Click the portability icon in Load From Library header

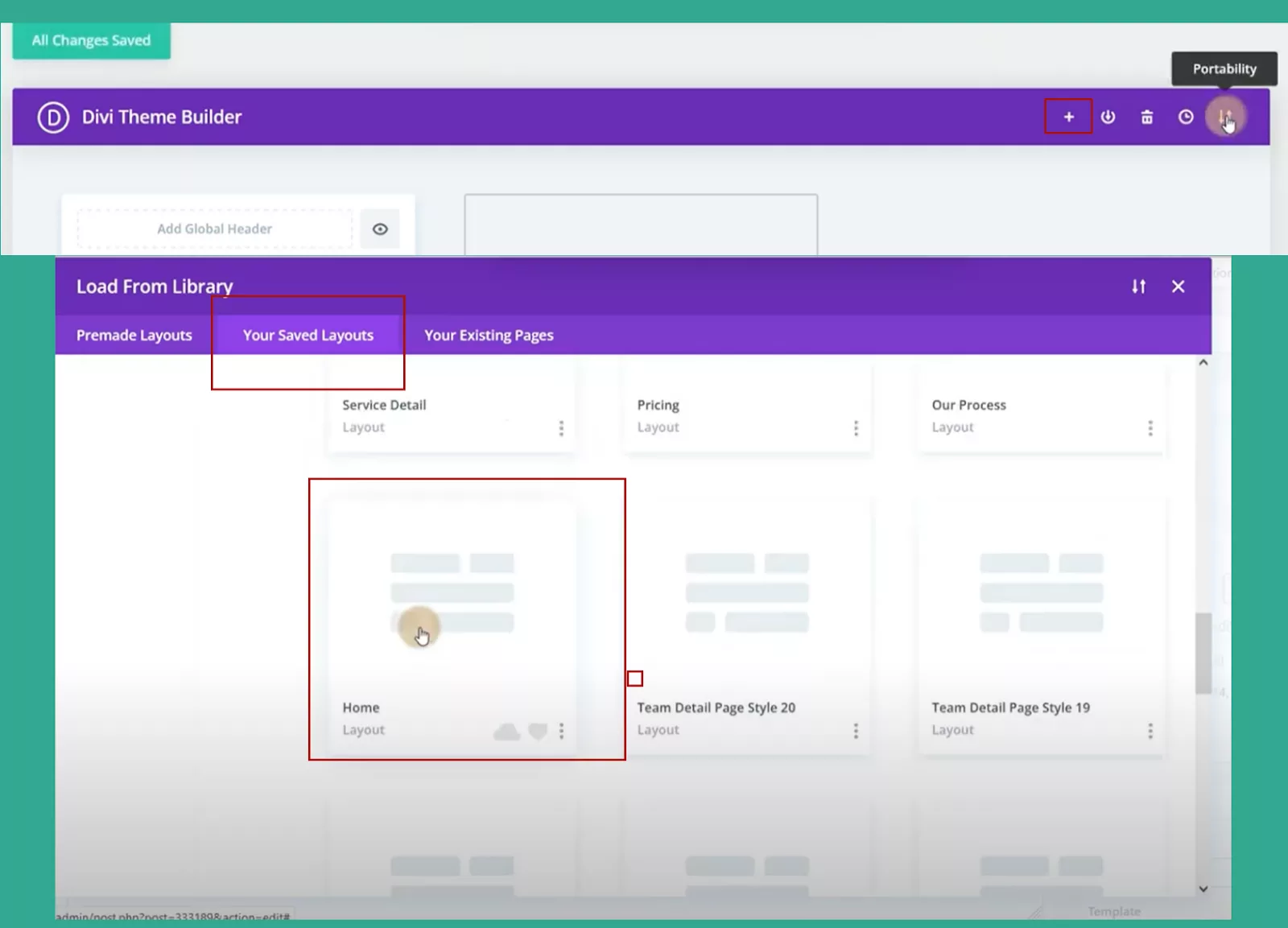[x=1138, y=287]
